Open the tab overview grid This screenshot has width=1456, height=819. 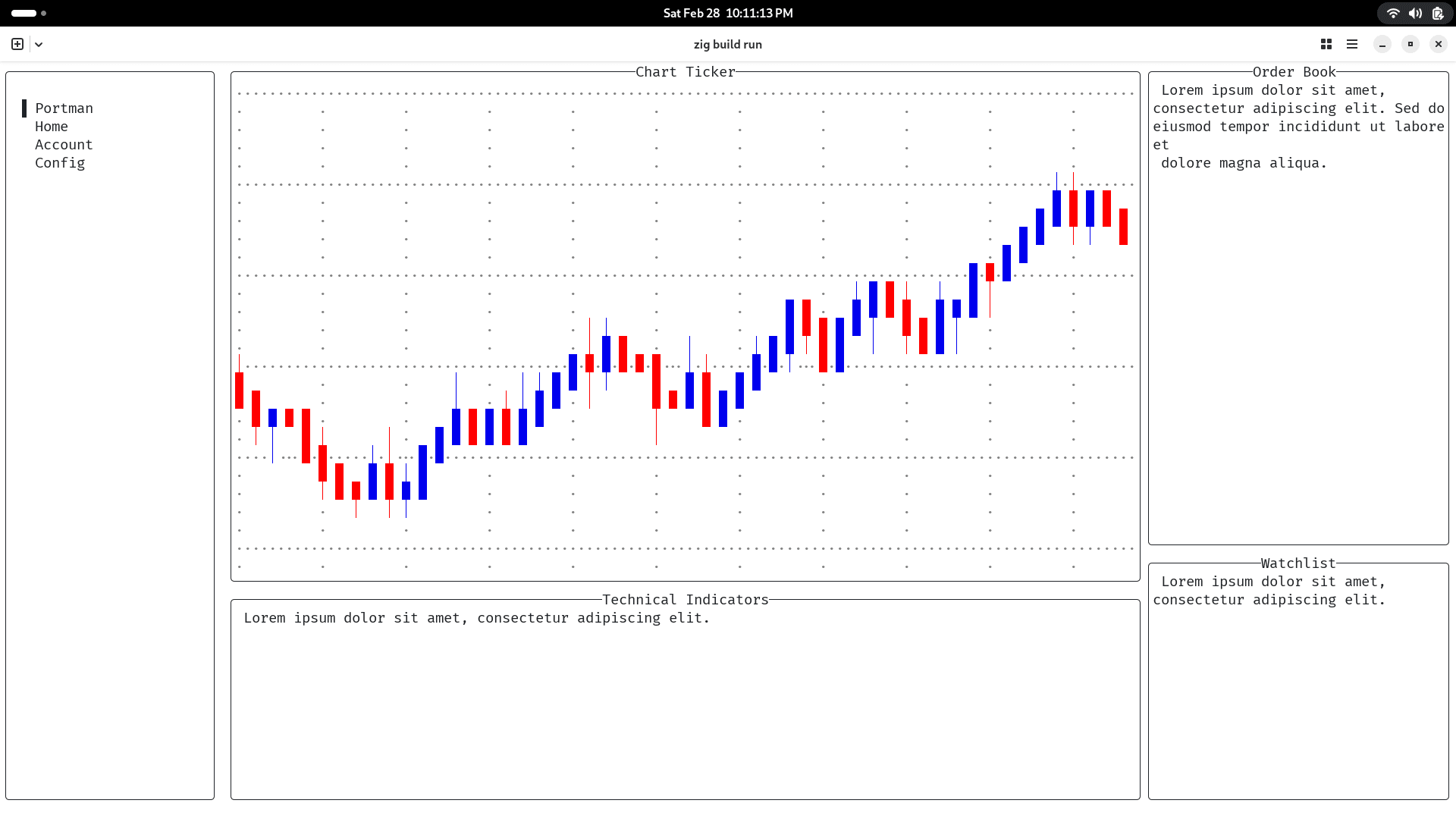click(1326, 44)
